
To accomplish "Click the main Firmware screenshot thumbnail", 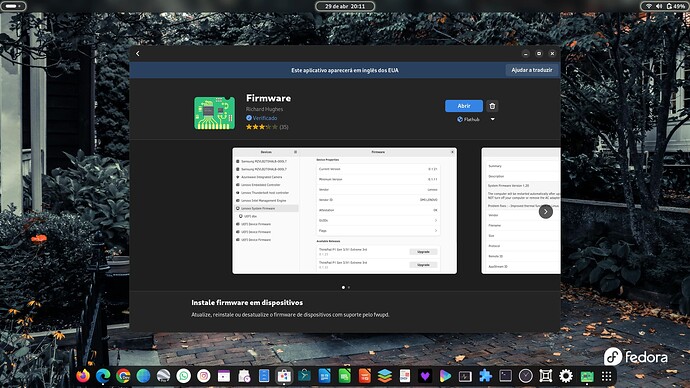I will 345,211.
